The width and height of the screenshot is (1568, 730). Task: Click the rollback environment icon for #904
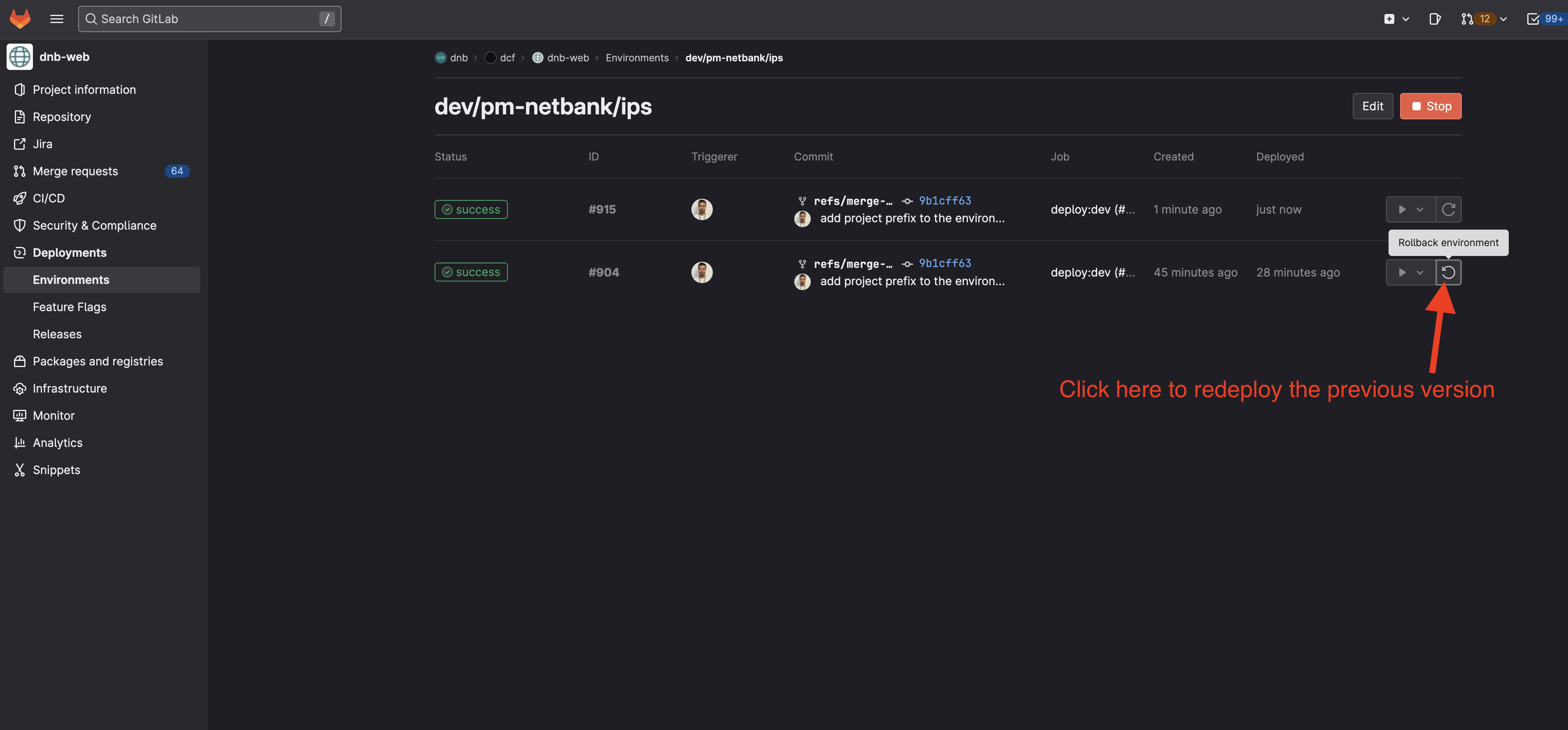1448,272
